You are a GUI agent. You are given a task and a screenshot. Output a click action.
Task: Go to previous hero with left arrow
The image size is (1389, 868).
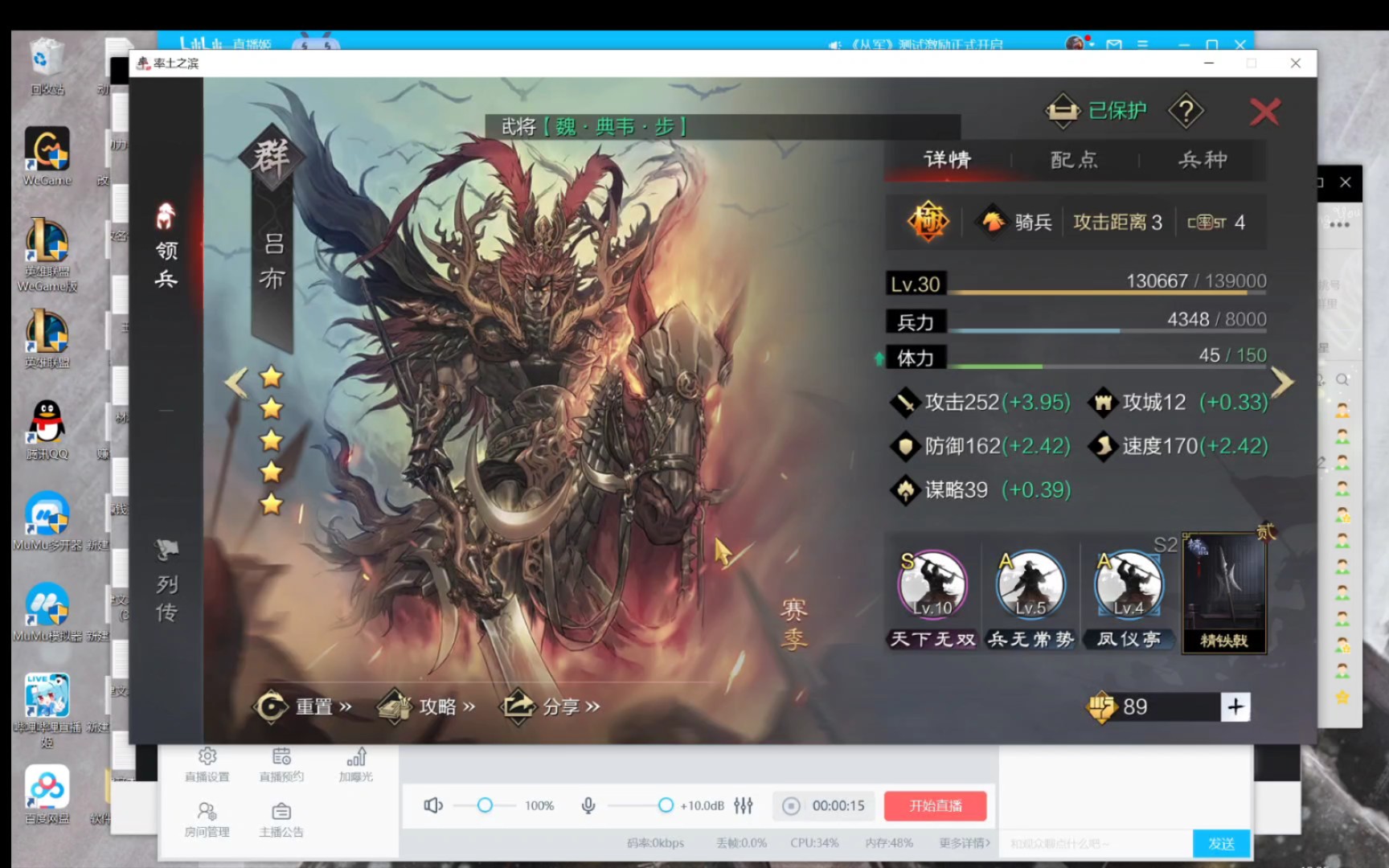tap(236, 383)
